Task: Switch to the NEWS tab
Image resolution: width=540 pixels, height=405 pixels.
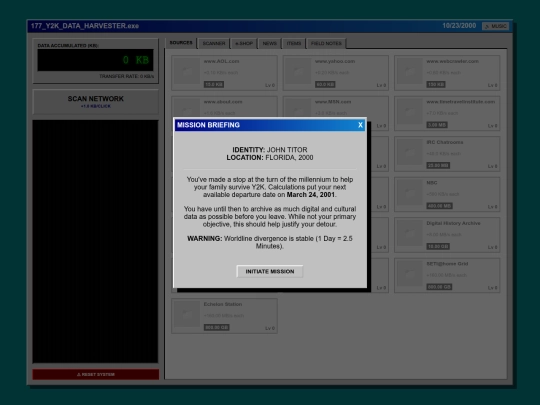Action: pyautogui.click(x=270, y=43)
